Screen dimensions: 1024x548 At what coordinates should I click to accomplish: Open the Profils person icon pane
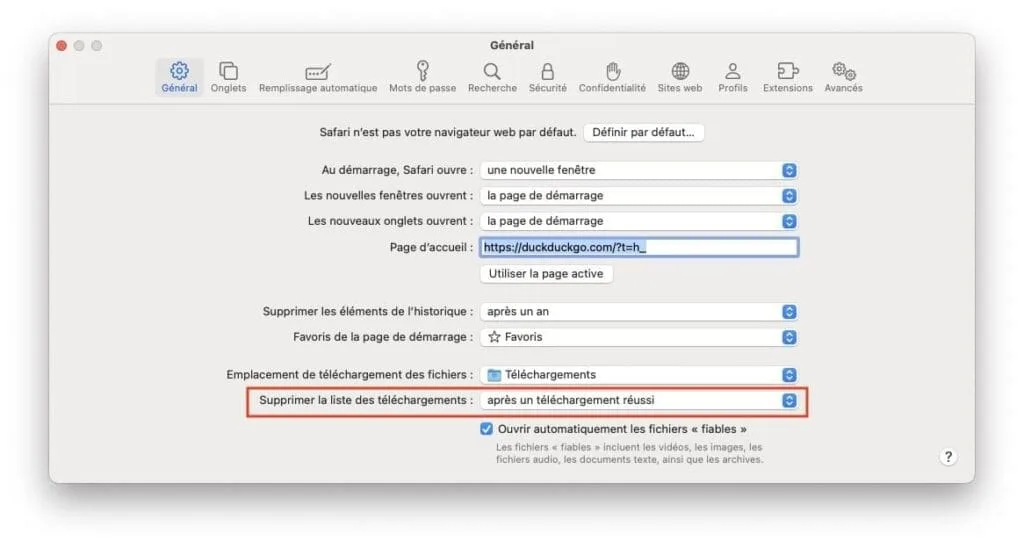pyautogui.click(x=733, y=77)
